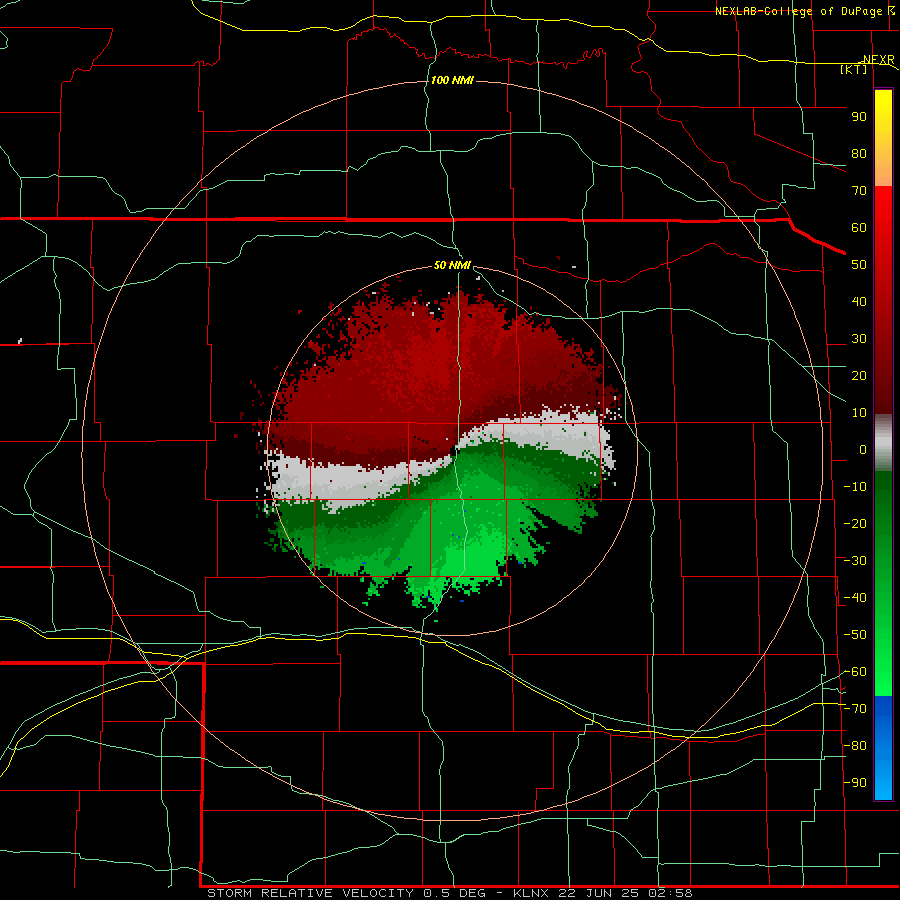The height and width of the screenshot is (900, 900).
Task: Select the [KT] units label
Action: point(854,69)
